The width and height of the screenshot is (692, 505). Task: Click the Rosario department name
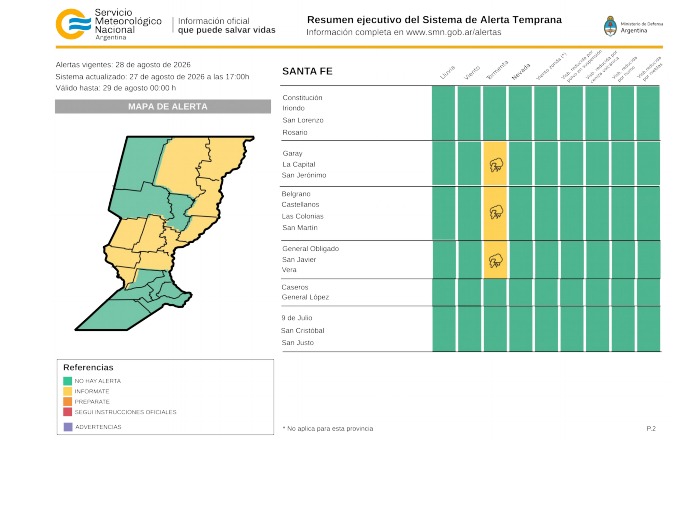pyautogui.click(x=295, y=132)
